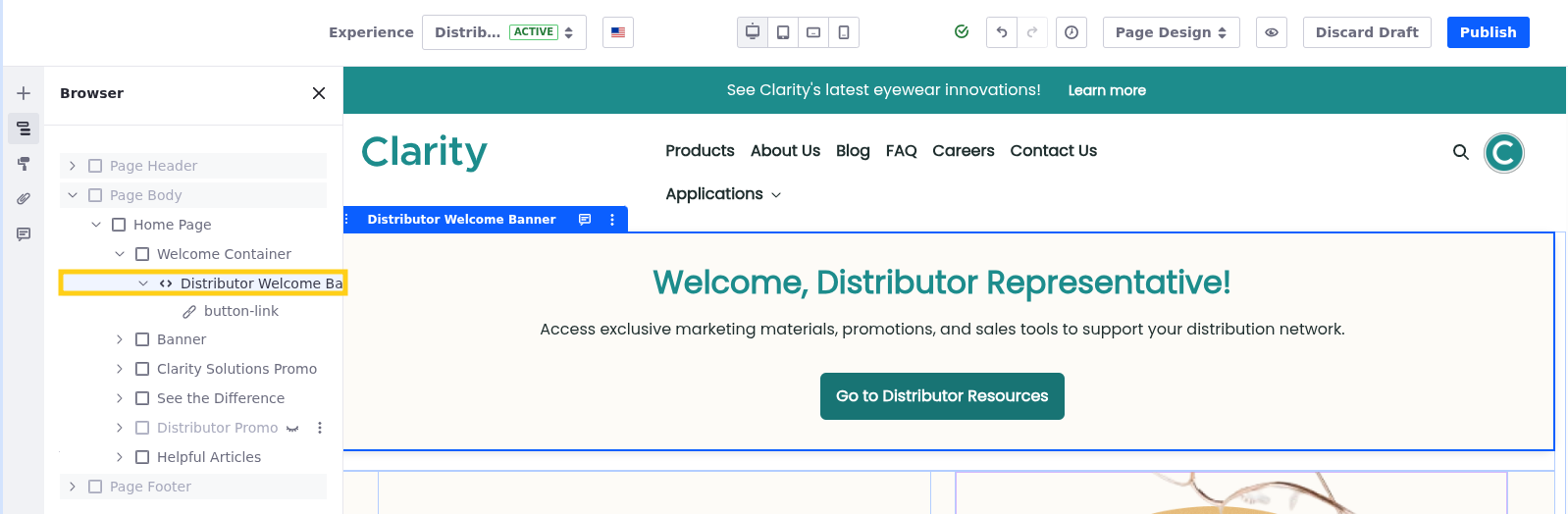The width and height of the screenshot is (1568, 514).
Task: Open the Products navigation menu item
Action: click(700, 151)
